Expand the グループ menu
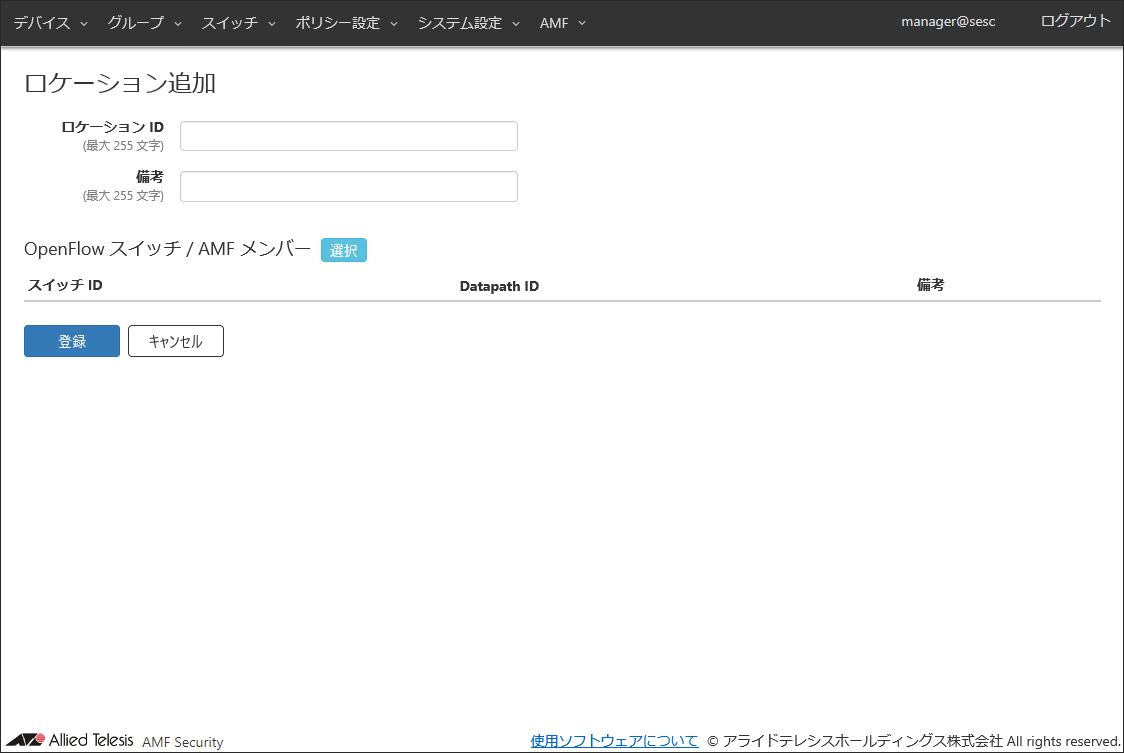 point(144,23)
